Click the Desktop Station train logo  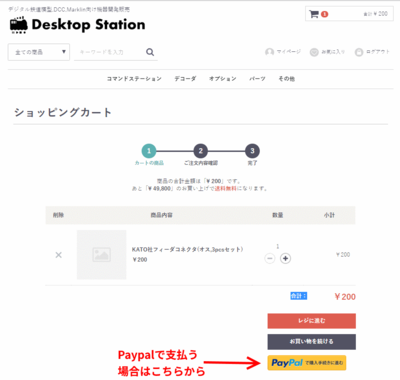pyautogui.click(x=18, y=25)
